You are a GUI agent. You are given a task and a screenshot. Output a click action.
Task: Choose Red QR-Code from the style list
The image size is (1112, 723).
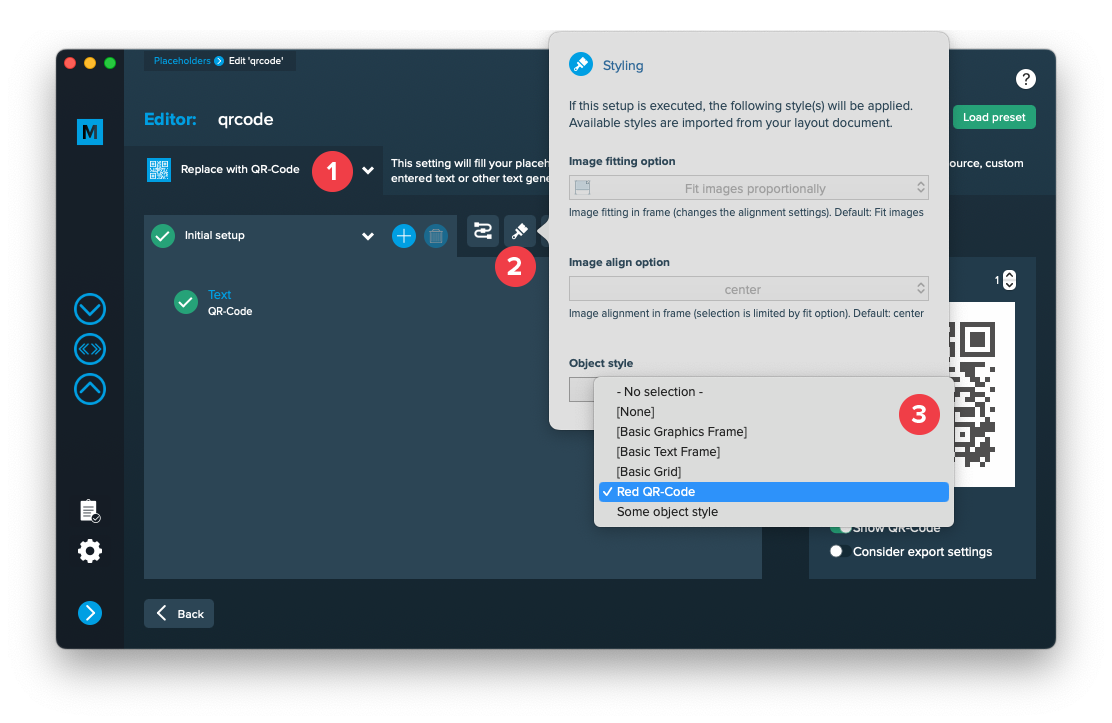point(771,492)
